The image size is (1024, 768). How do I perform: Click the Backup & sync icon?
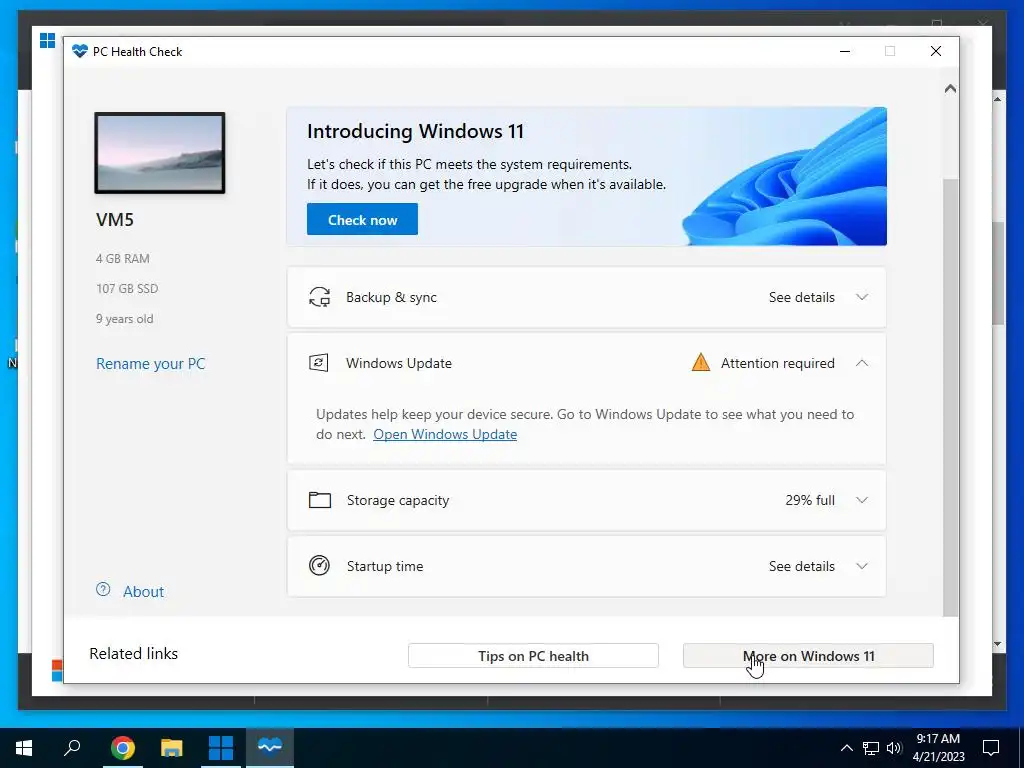pos(319,297)
